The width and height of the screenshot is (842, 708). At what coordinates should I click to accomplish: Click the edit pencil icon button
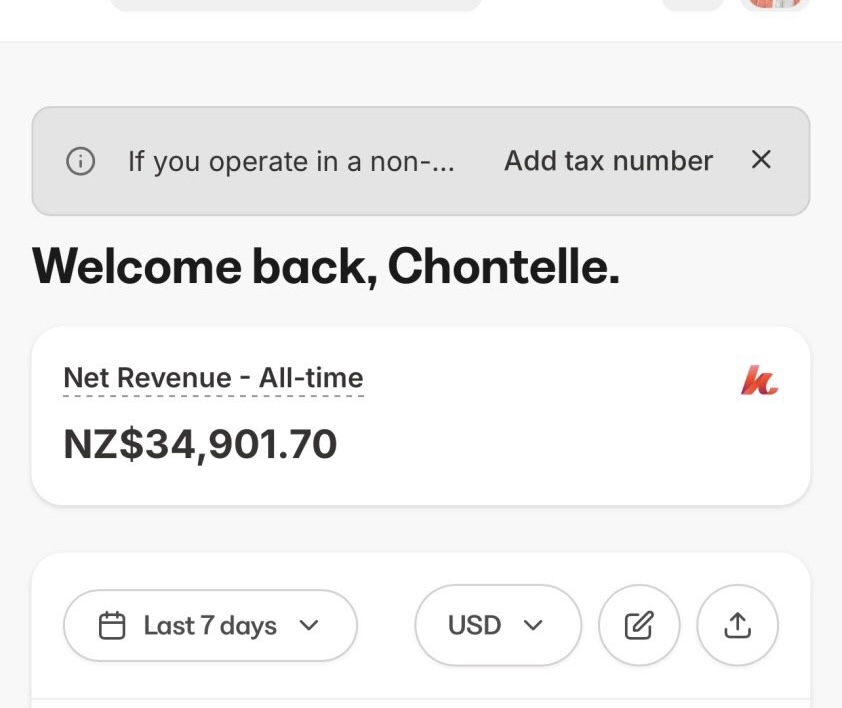pyautogui.click(x=638, y=626)
